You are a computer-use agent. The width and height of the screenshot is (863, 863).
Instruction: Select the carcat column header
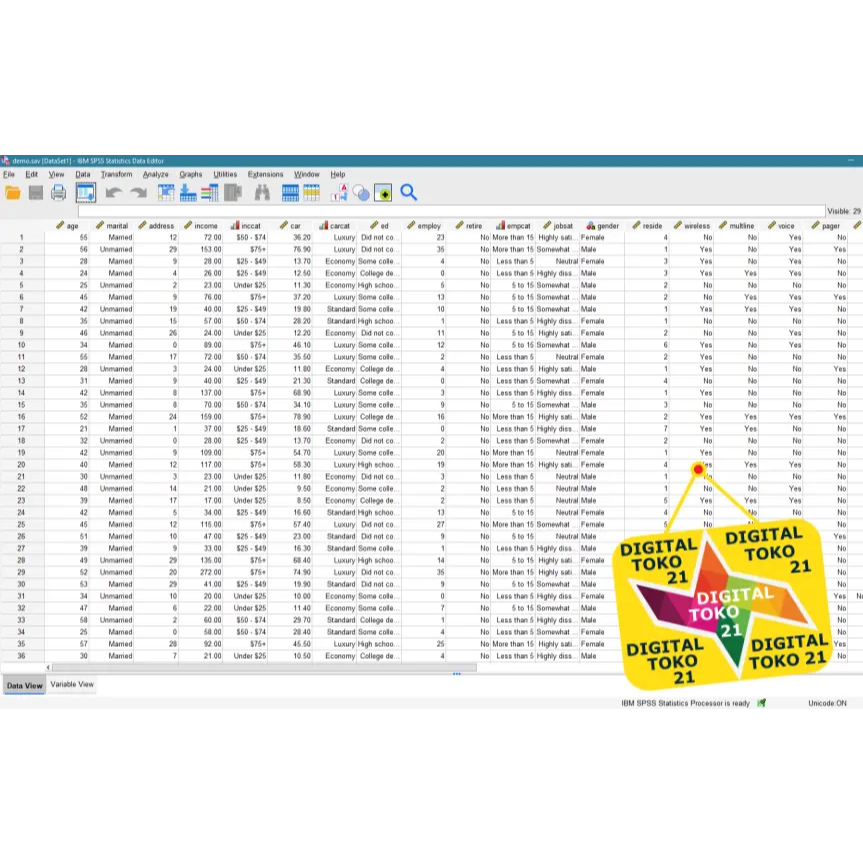(x=334, y=226)
